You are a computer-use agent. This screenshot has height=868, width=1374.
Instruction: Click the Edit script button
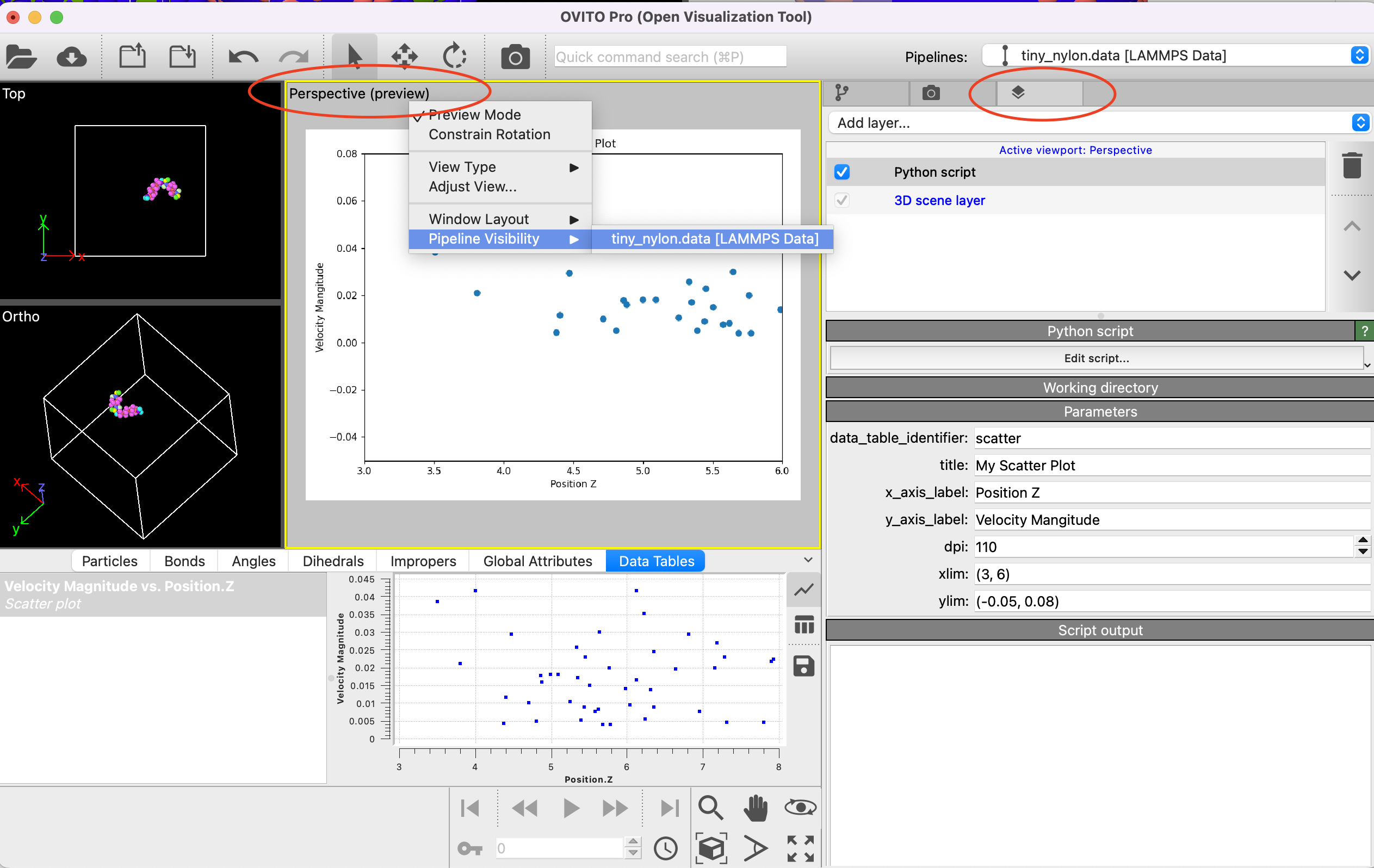point(1097,358)
